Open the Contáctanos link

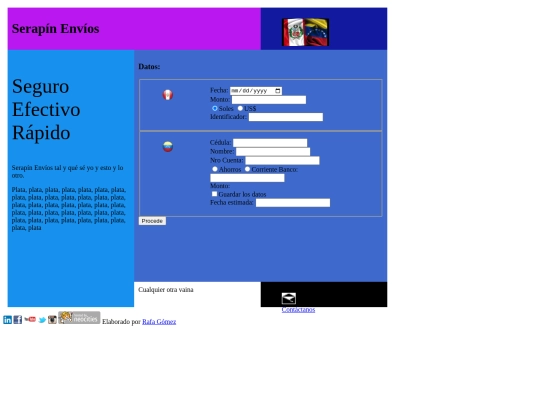[298, 310]
